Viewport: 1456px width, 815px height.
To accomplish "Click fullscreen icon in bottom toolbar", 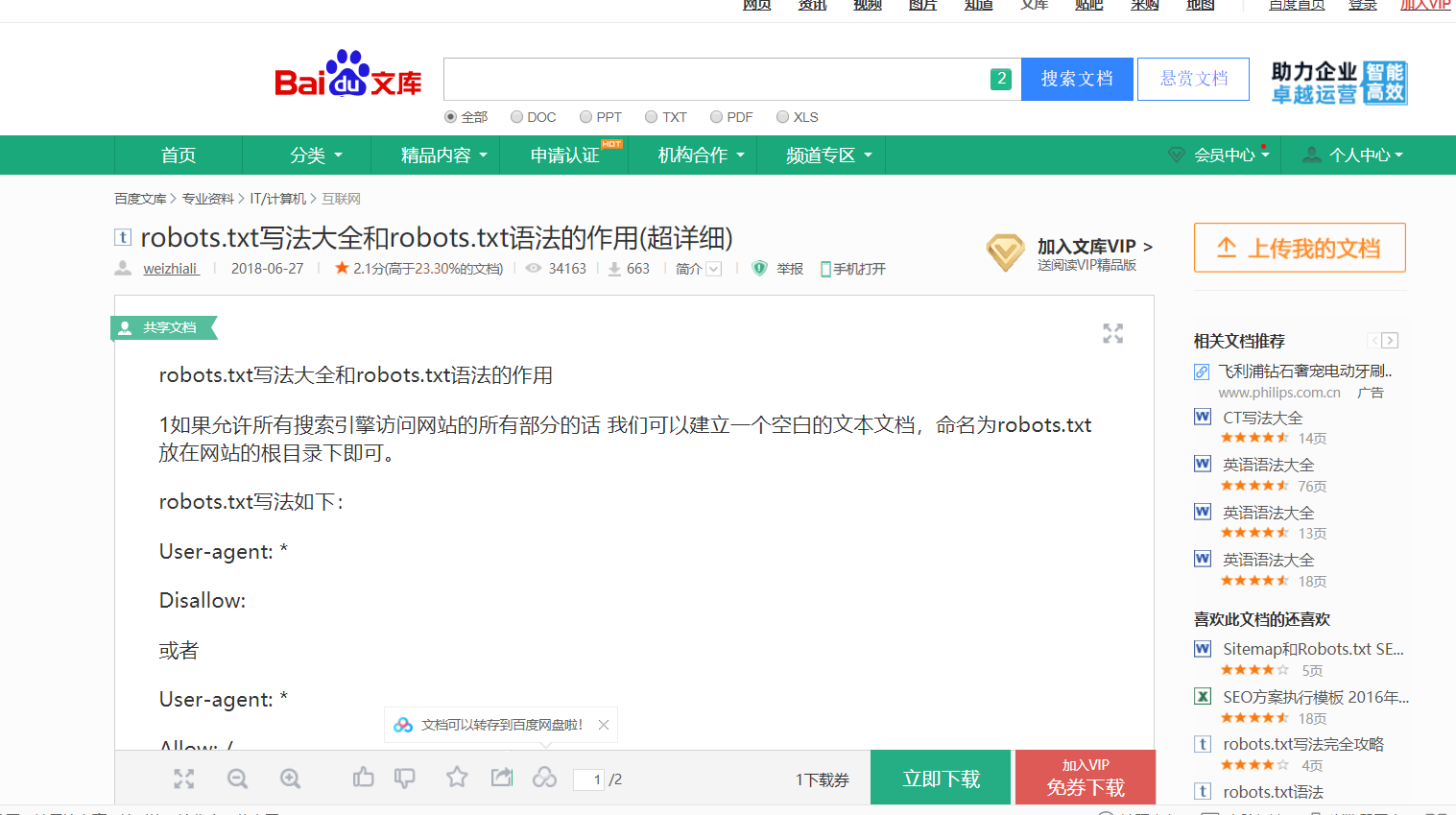I will [184, 779].
